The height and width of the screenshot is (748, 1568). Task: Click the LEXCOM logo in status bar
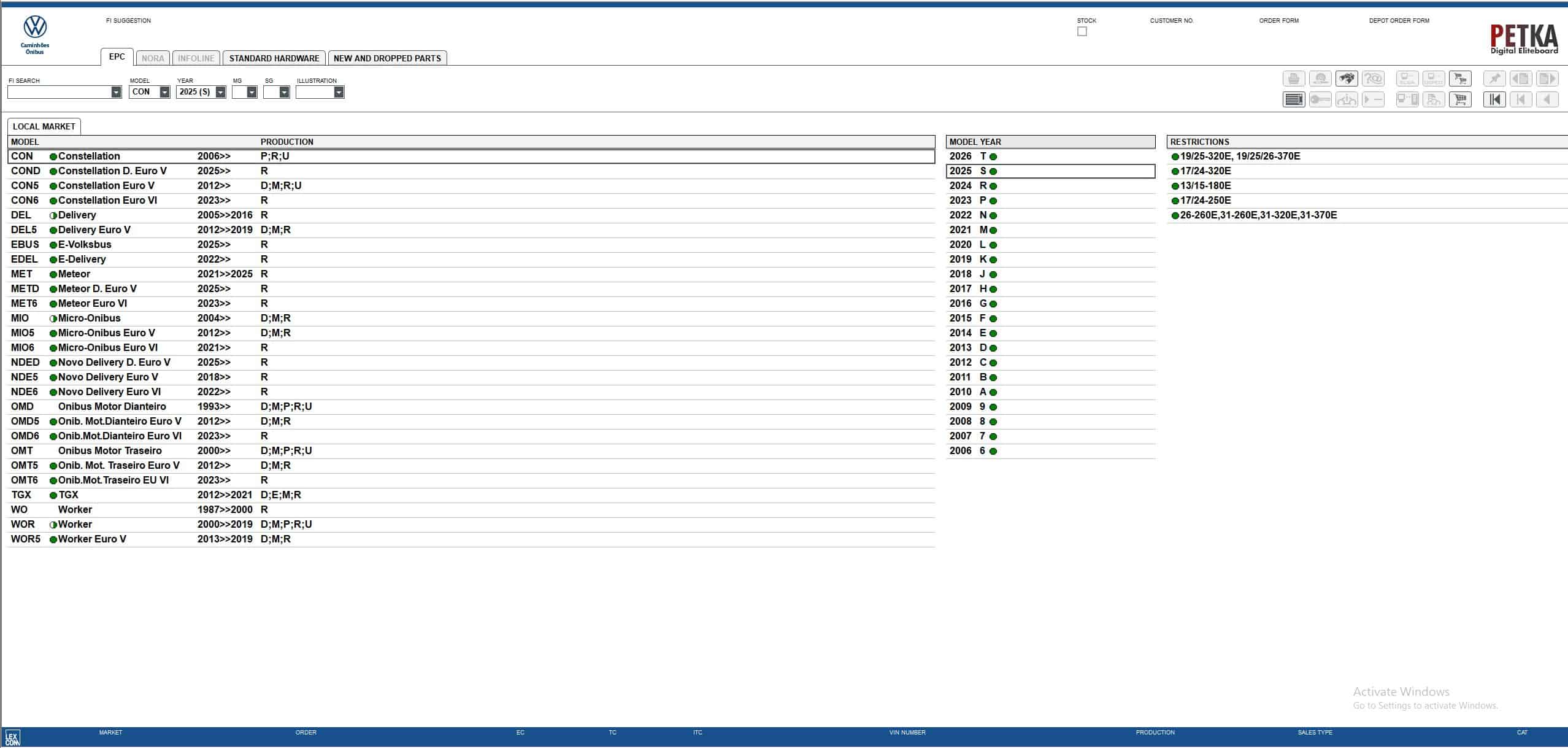pyautogui.click(x=12, y=737)
